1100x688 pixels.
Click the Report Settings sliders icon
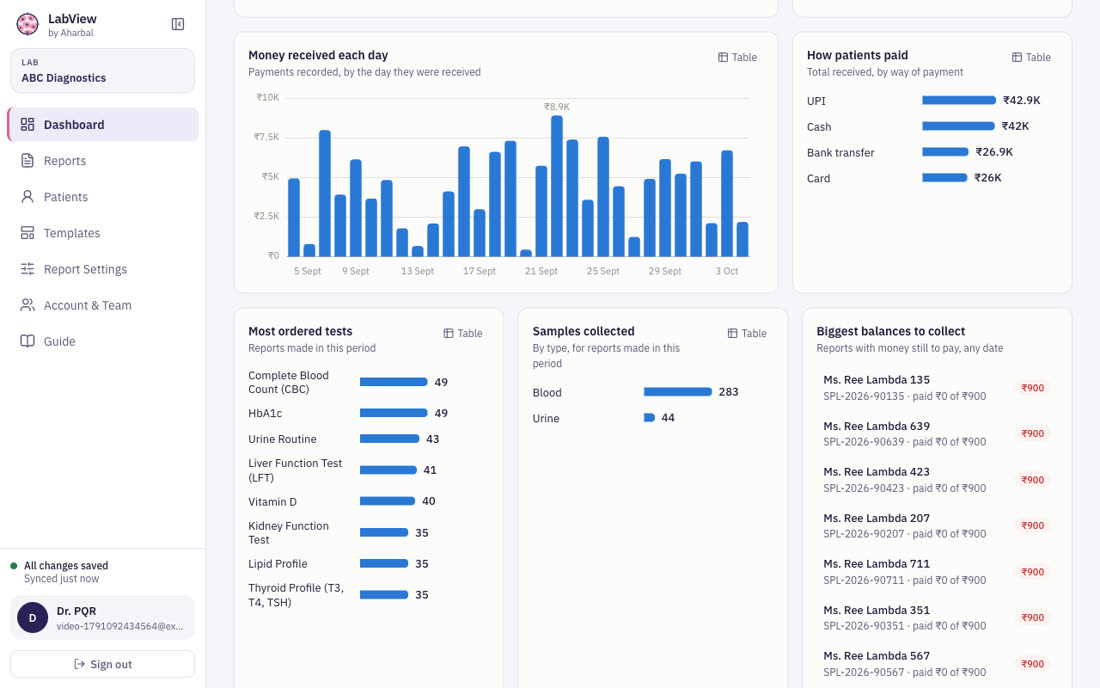[x=27, y=269]
